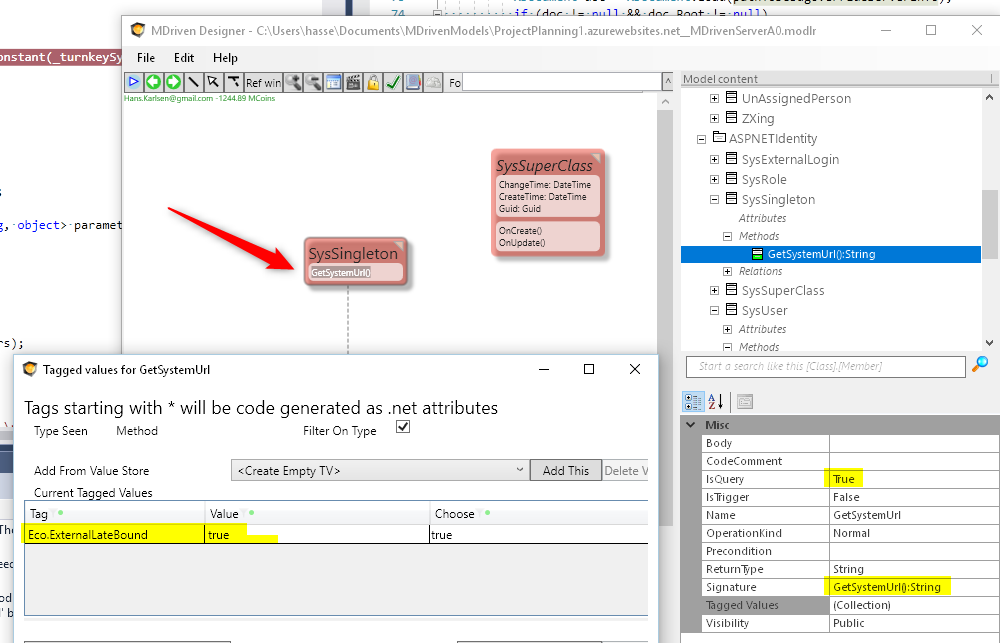
Task: Select the association arrow tool
Action: click(x=233, y=82)
